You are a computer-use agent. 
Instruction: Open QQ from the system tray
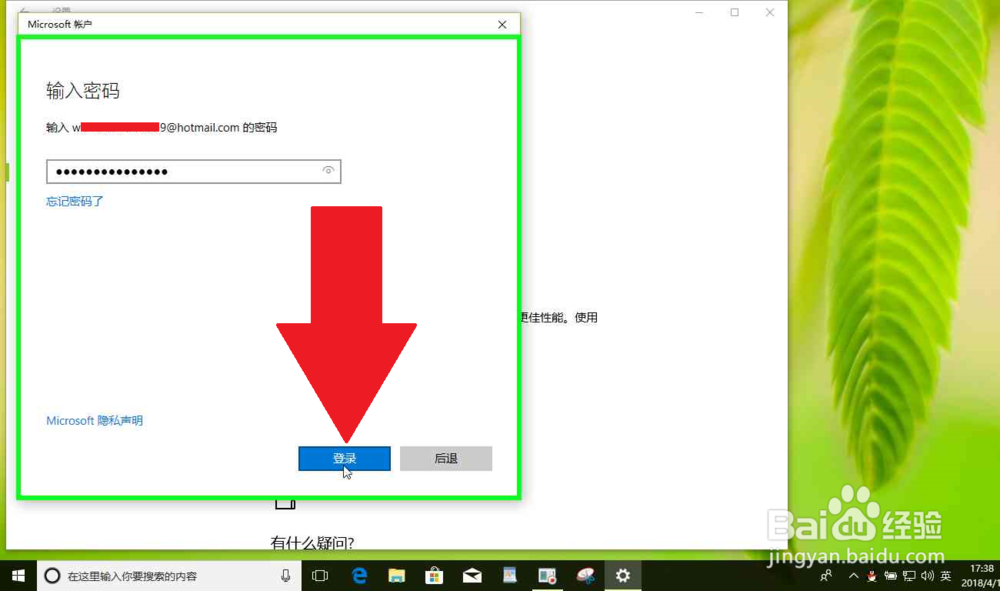pyautogui.click(x=871, y=576)
